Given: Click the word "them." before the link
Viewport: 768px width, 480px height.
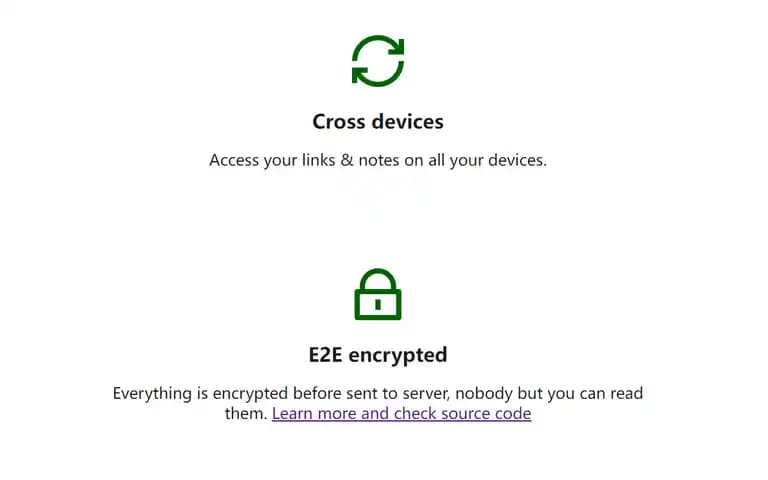Looking at the screenshot, I should (x=246, y=413).
